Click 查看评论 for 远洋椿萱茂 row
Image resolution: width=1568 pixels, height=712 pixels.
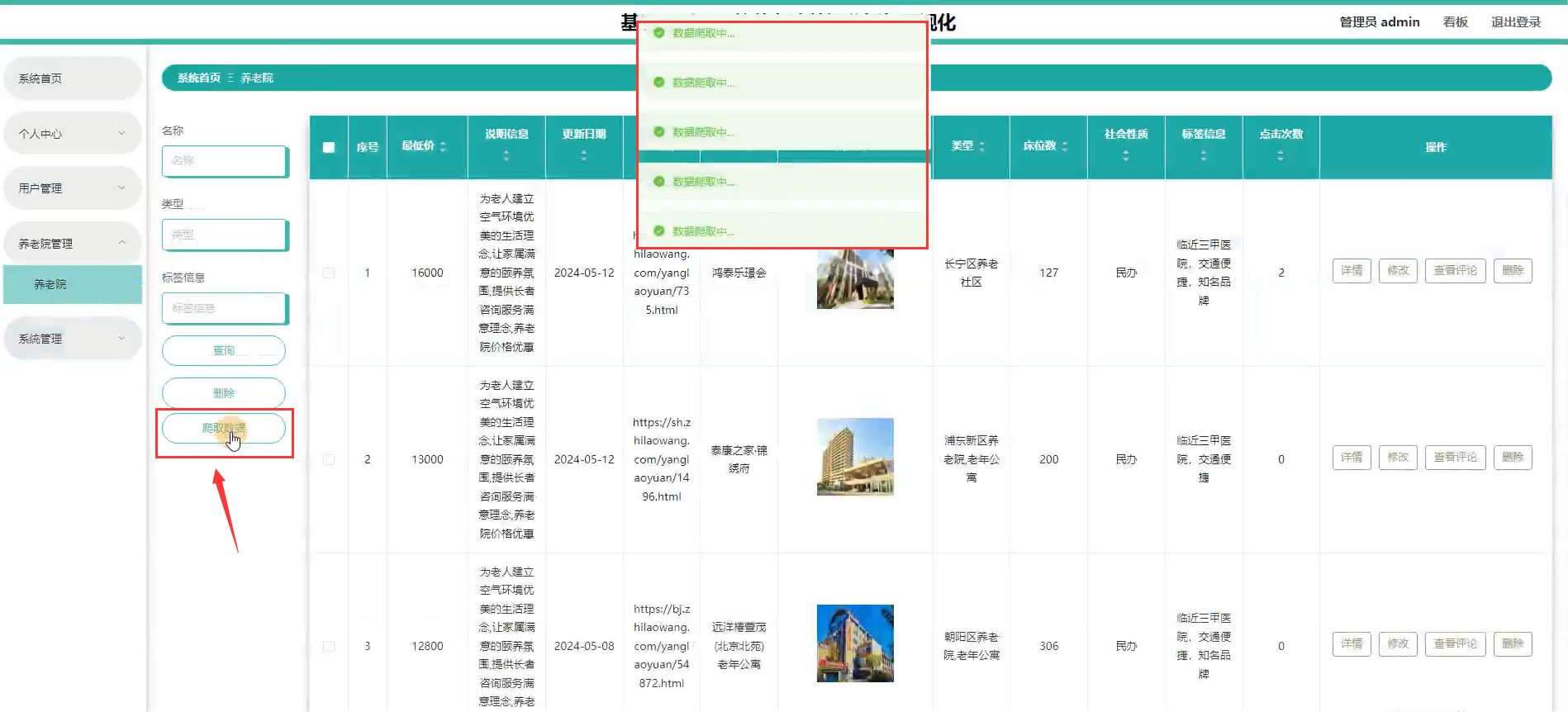point(1455,644)
